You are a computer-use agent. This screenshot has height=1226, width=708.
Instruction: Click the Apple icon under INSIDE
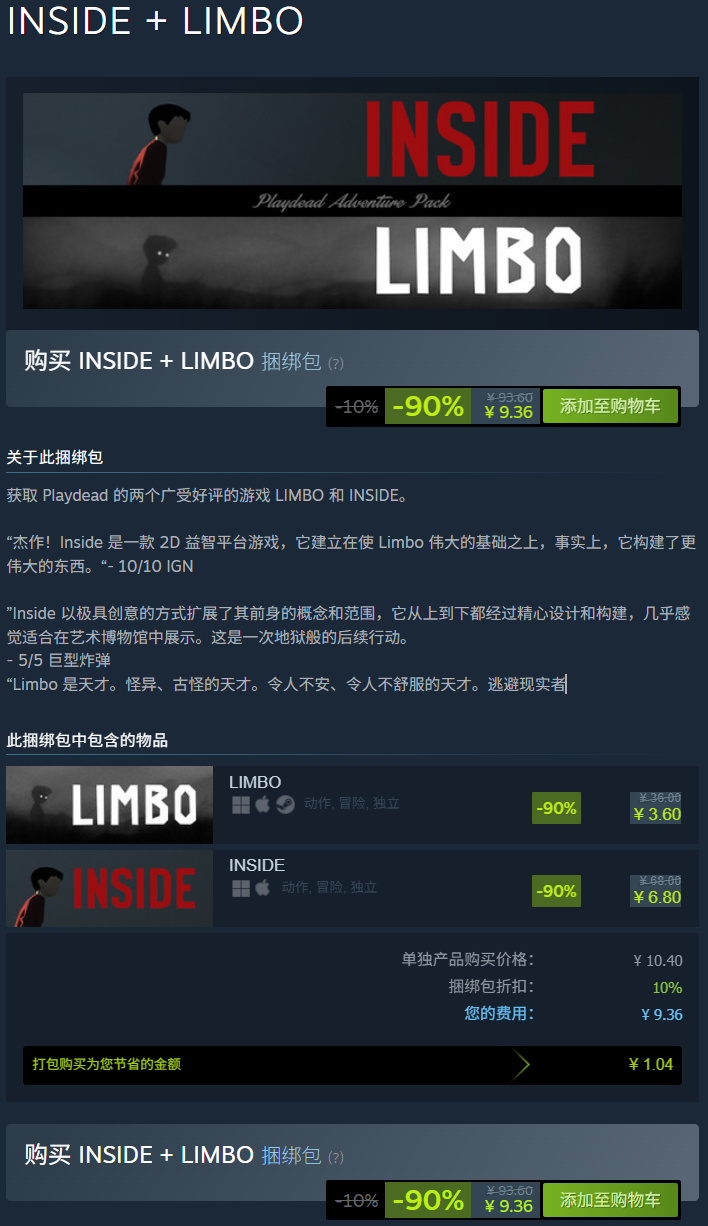(263, 888)
